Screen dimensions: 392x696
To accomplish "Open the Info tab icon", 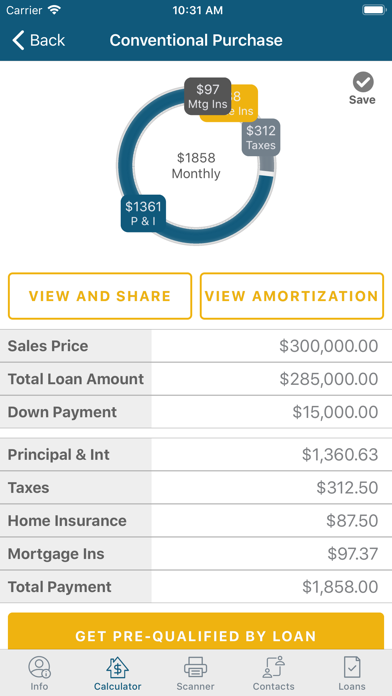I will click(40, 667).
